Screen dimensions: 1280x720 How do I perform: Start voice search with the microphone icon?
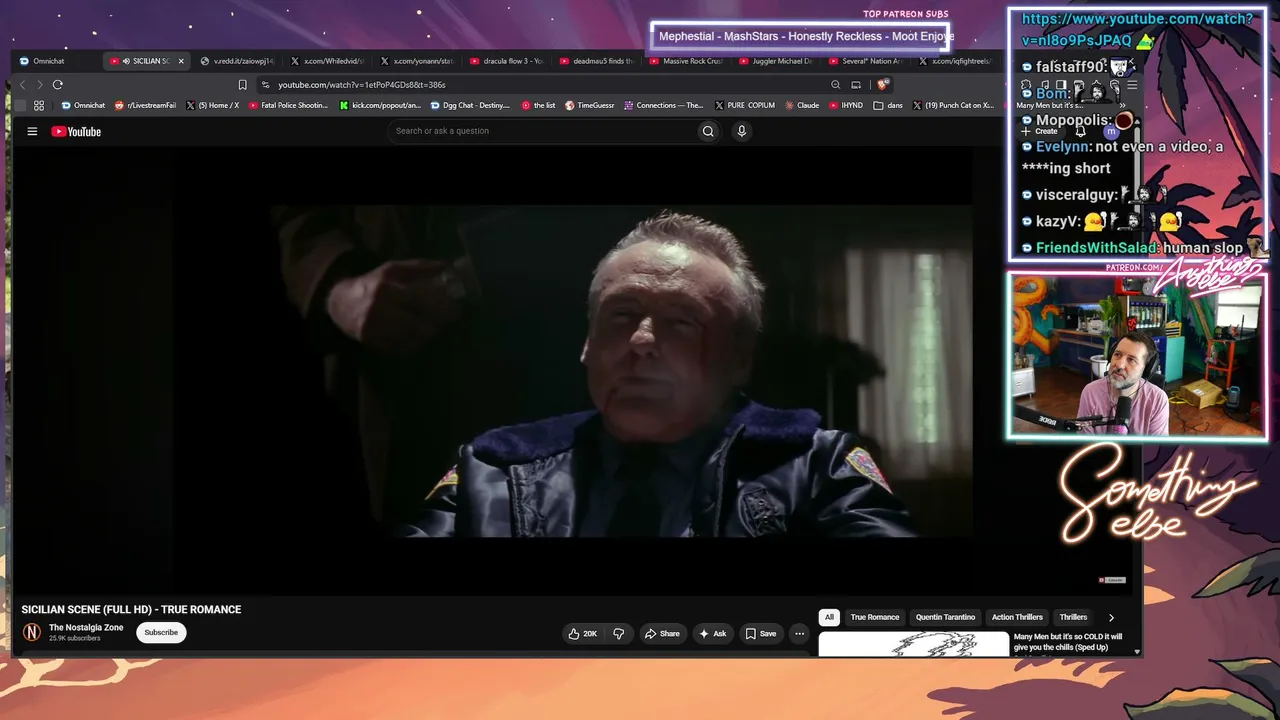(x=741, y=131)
